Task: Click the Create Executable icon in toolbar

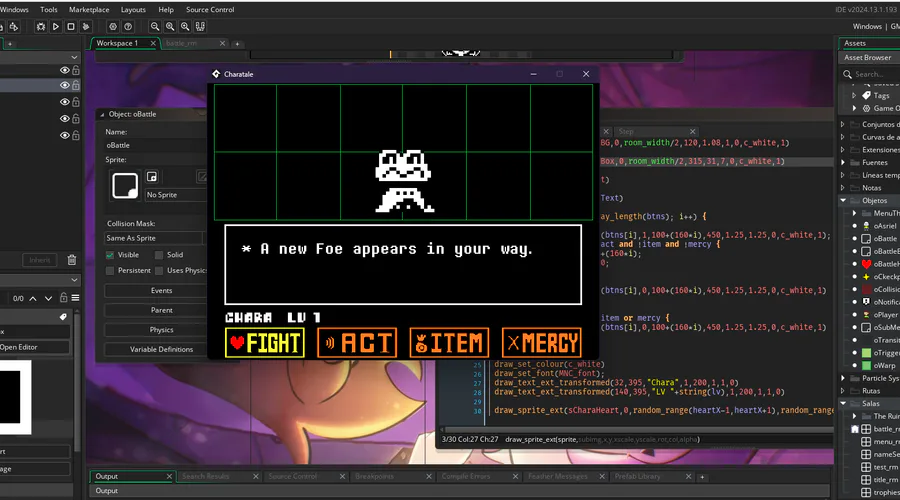Action: tap(14, 26)
